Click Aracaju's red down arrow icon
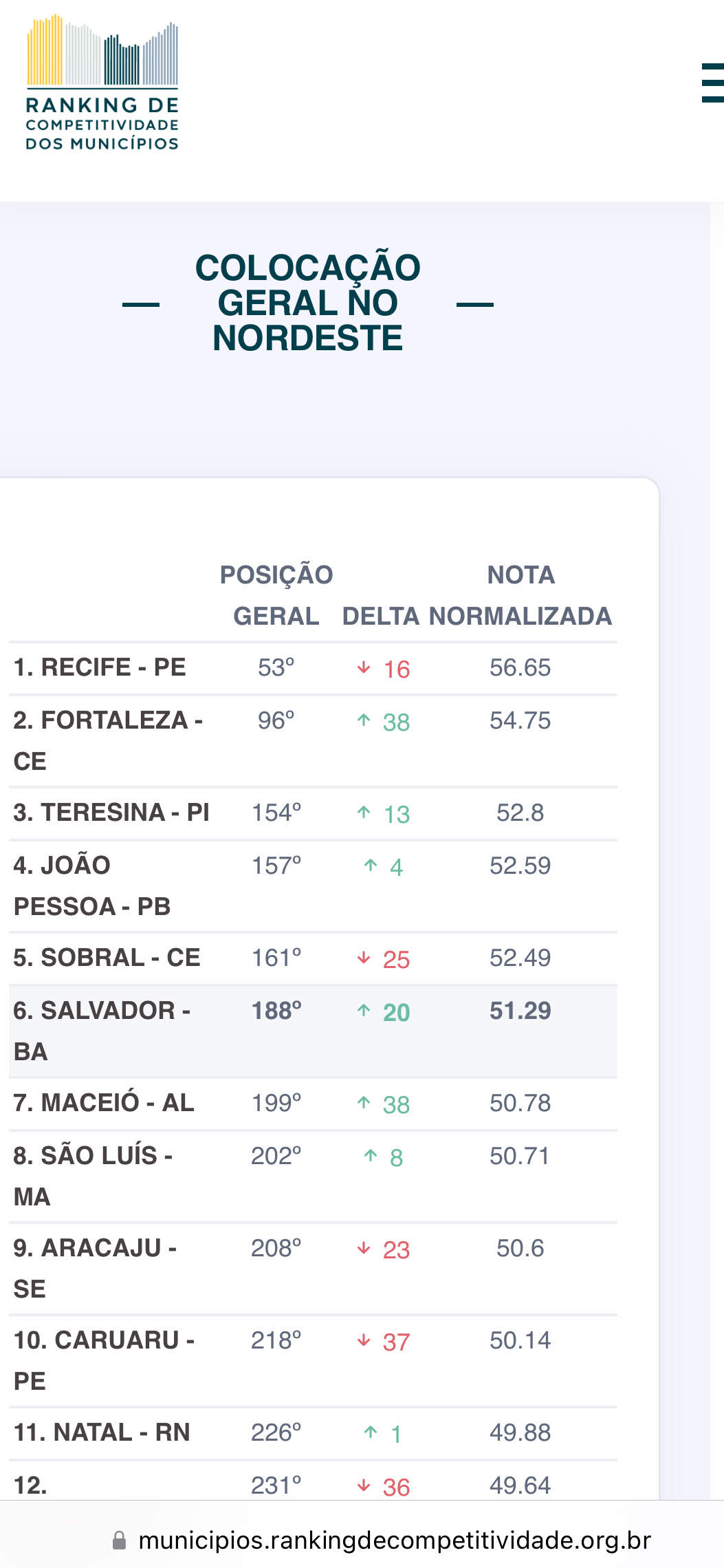Viewport: 724px width, 1568px height. 364,1249
